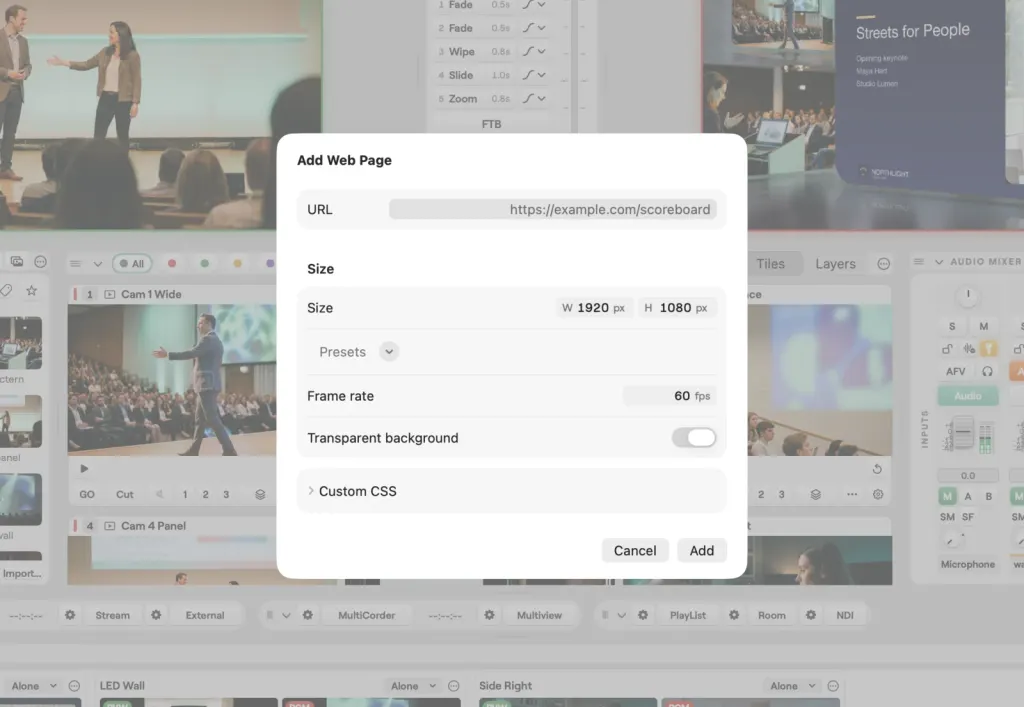Screen dimensions: 1024x707
Task: Select the All filter pill
Action: coord(132,264)
